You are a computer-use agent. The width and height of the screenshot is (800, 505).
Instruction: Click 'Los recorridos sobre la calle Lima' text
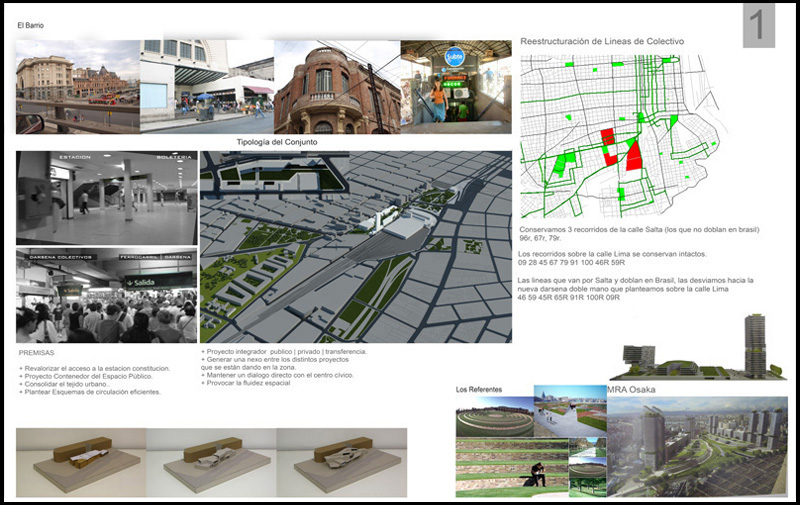point(612,254)
